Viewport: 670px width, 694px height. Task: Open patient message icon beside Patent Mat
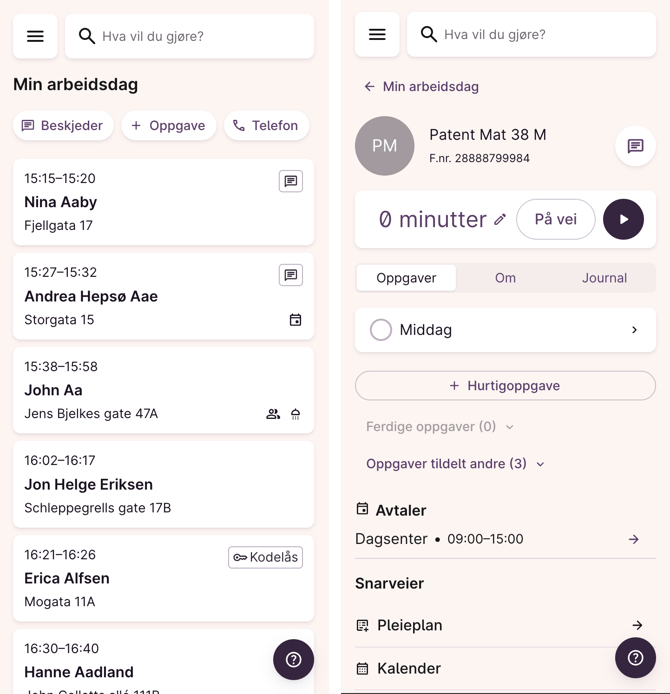point(635,146)
